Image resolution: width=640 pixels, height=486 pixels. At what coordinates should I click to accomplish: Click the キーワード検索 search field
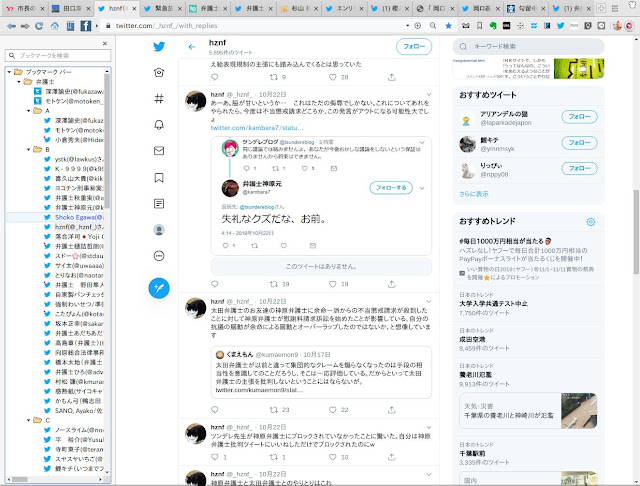[x=529, y=47]
